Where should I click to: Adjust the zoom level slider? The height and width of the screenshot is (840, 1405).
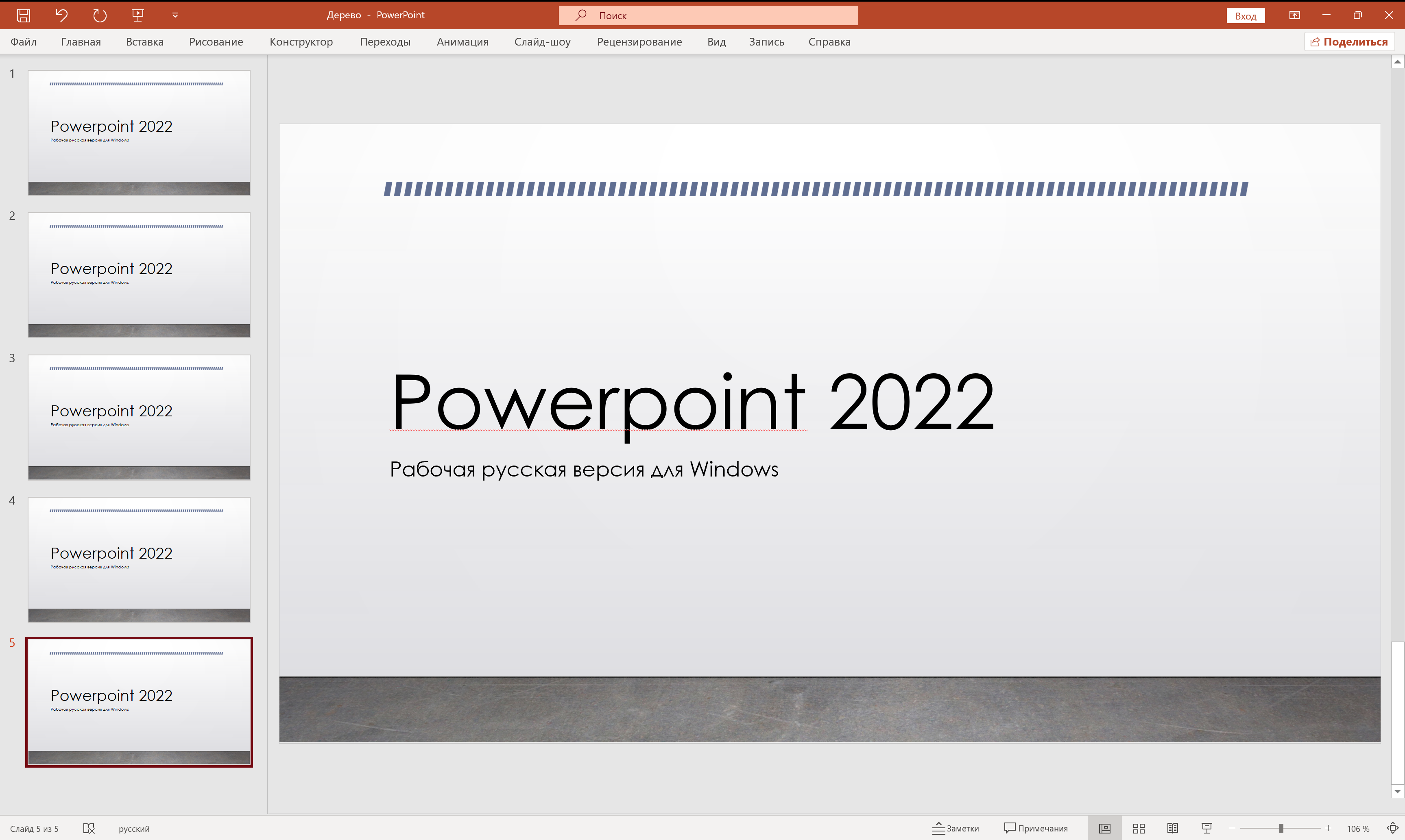click(x=1281, y=828)
